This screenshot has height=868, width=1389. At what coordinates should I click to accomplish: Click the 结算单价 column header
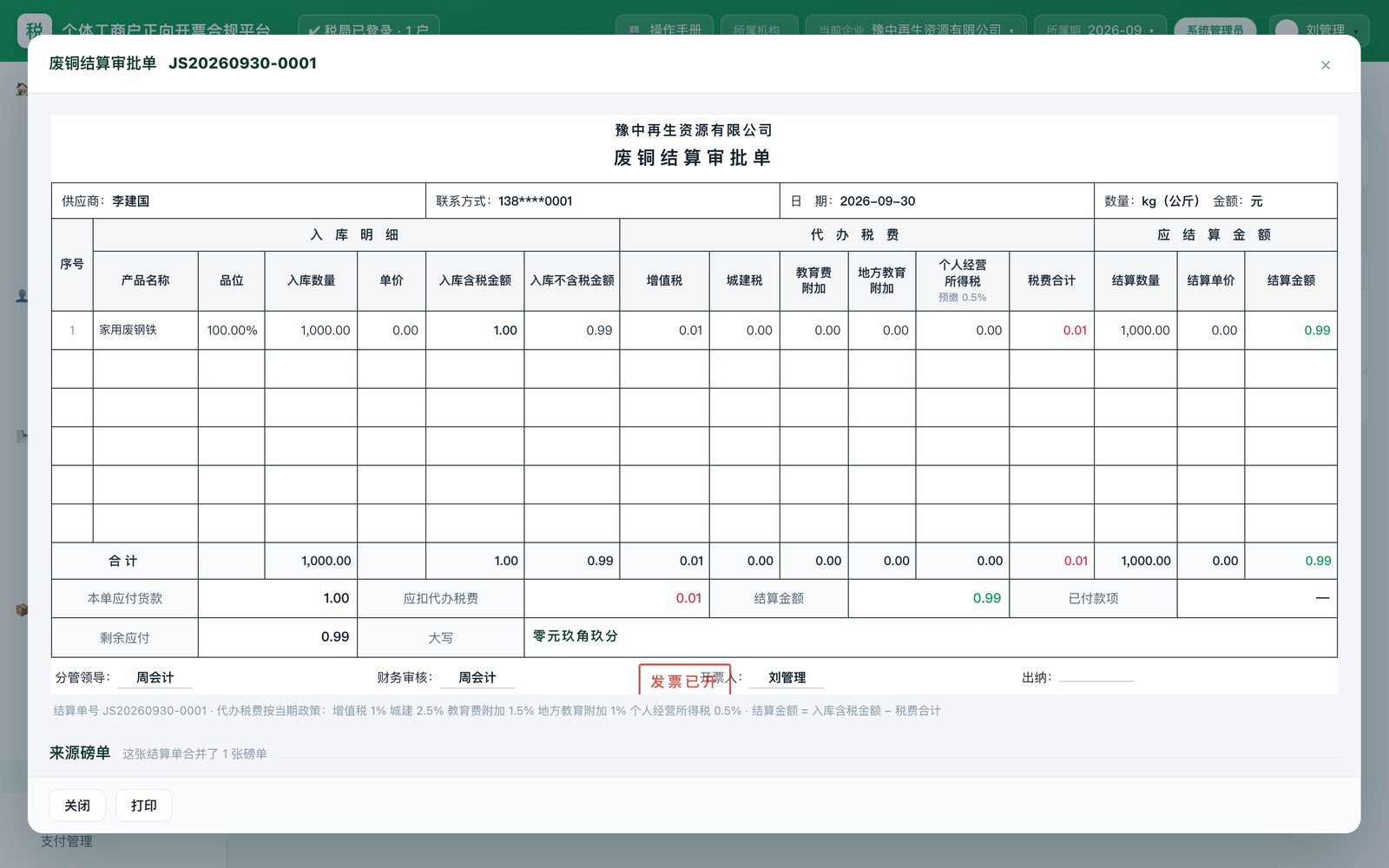[x=1211, y=280]
